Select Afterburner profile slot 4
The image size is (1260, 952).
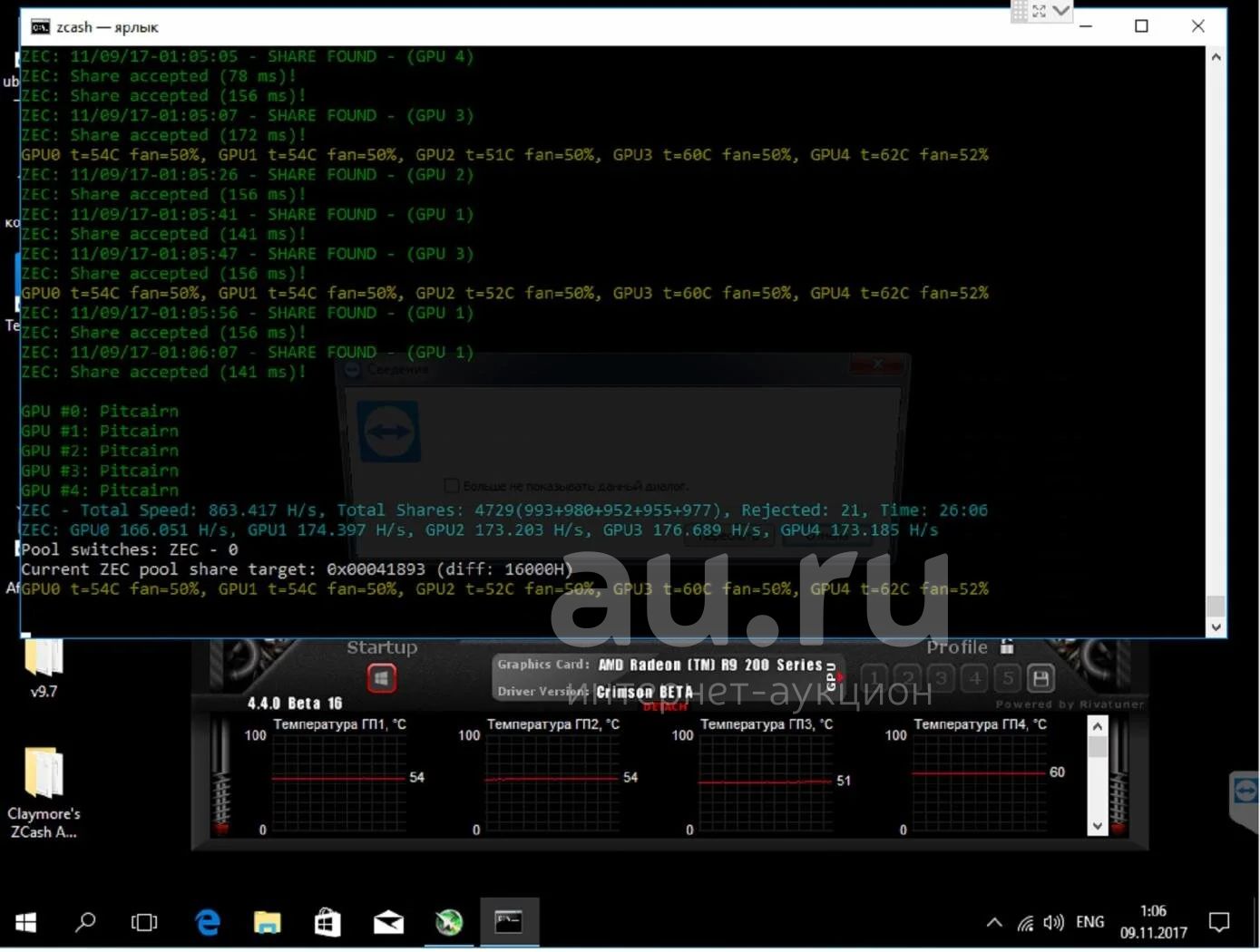point(975,678)
